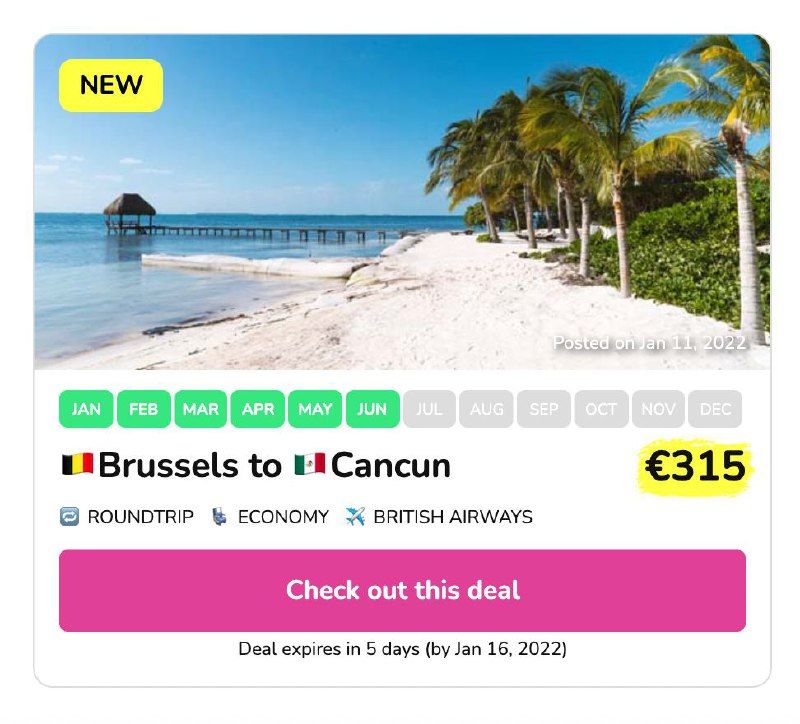The height and width of the screenshot is (724, 800).
Task: Open the Check out this deal button
Action: (403, 591)
